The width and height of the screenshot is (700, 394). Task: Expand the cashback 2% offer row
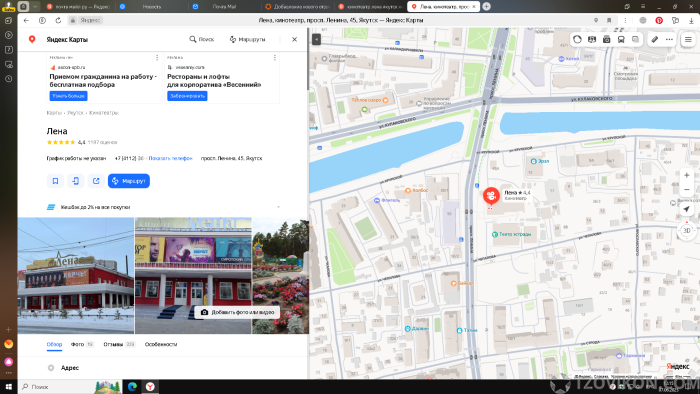tap(163, 207)
